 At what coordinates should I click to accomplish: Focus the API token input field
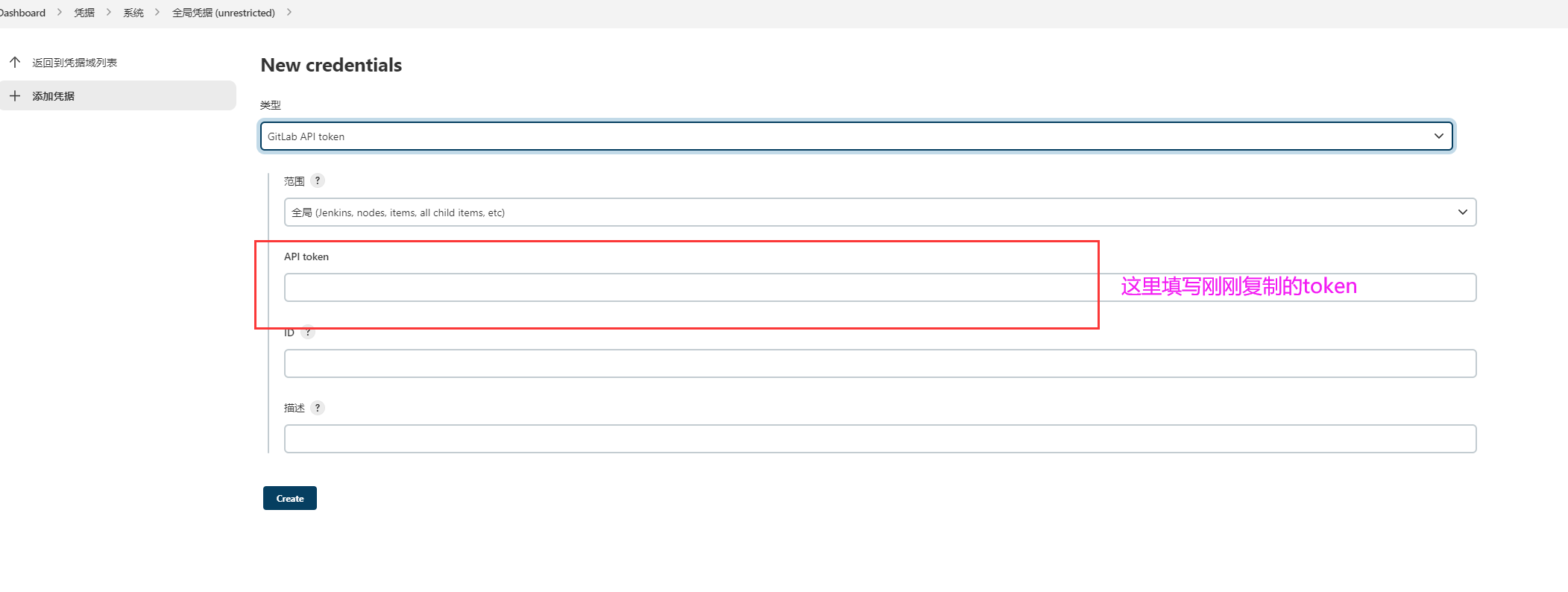click(880, 288)
